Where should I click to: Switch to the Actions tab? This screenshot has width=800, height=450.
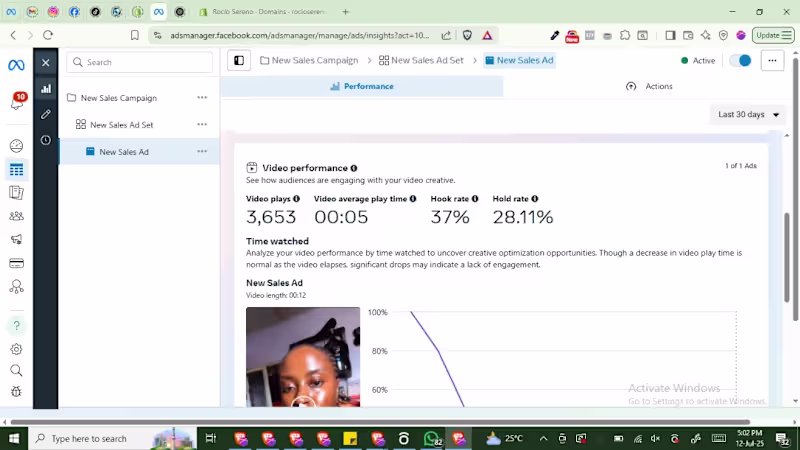tap(649, 86)
